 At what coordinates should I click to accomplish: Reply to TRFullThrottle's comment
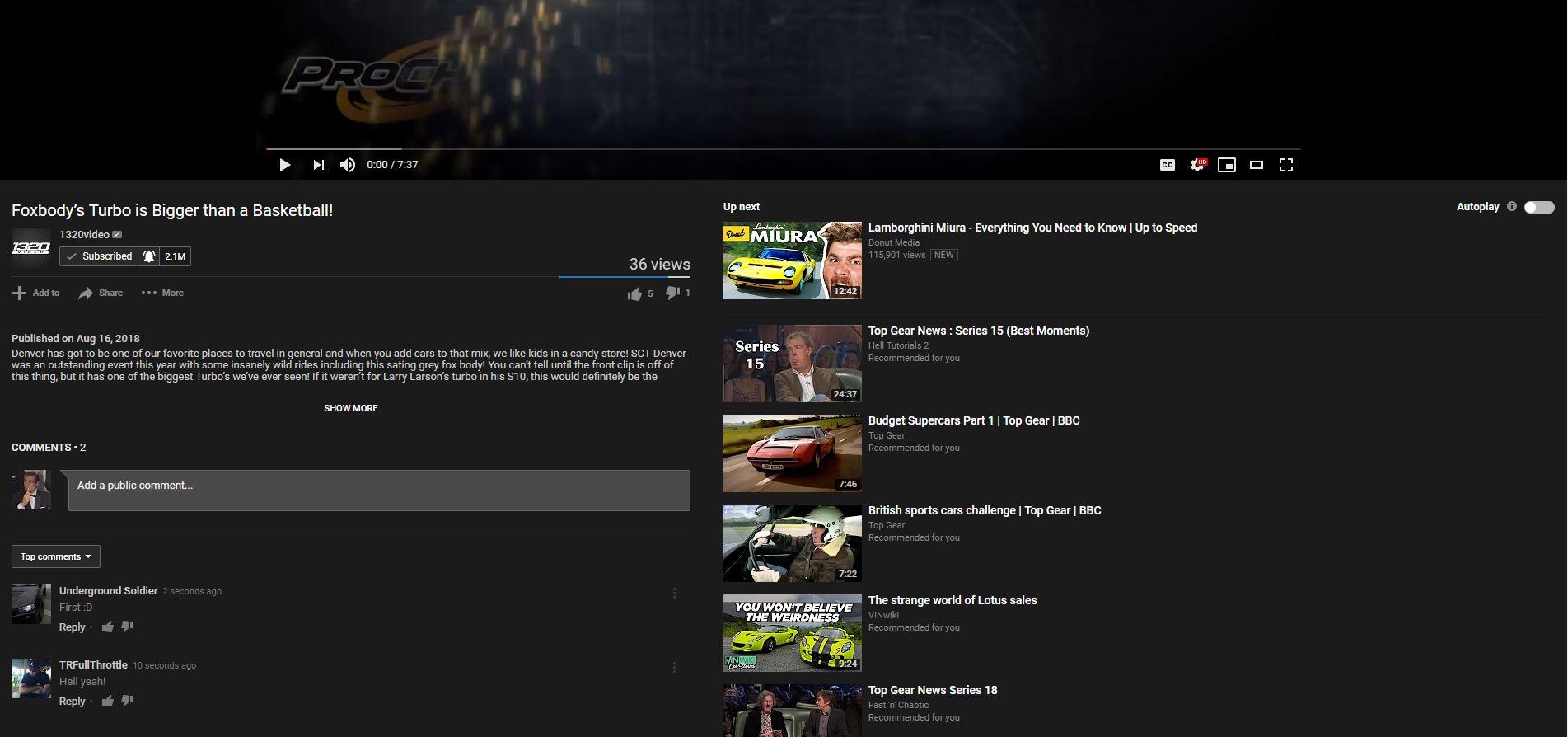pyautogui.click(x=72, y=702)
